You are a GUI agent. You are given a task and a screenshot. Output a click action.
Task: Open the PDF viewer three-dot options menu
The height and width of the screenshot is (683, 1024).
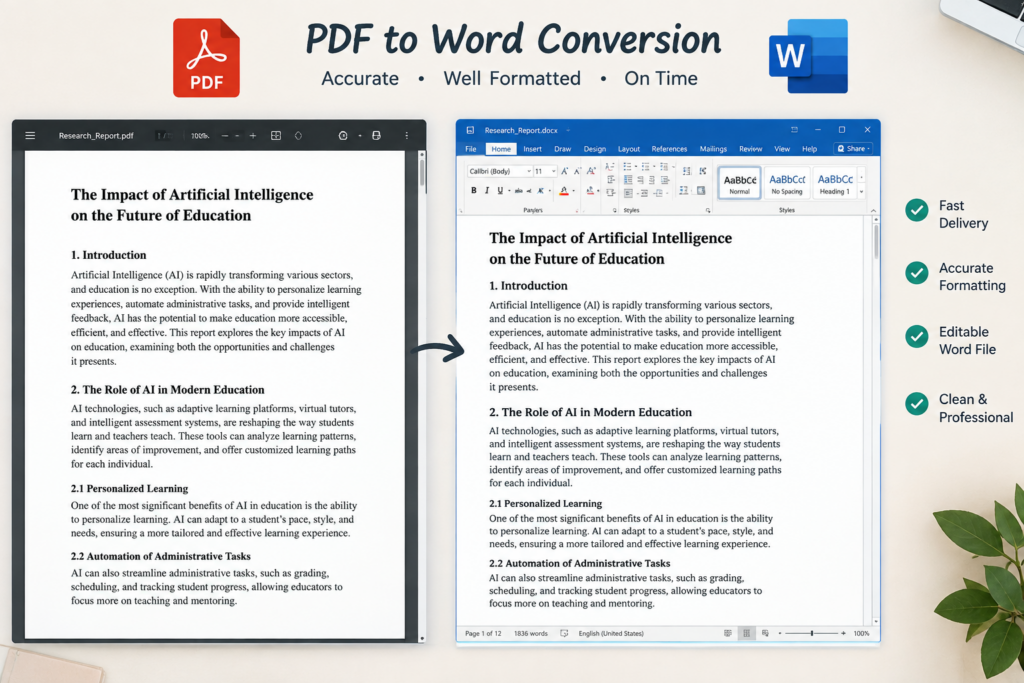pos(406,135)
